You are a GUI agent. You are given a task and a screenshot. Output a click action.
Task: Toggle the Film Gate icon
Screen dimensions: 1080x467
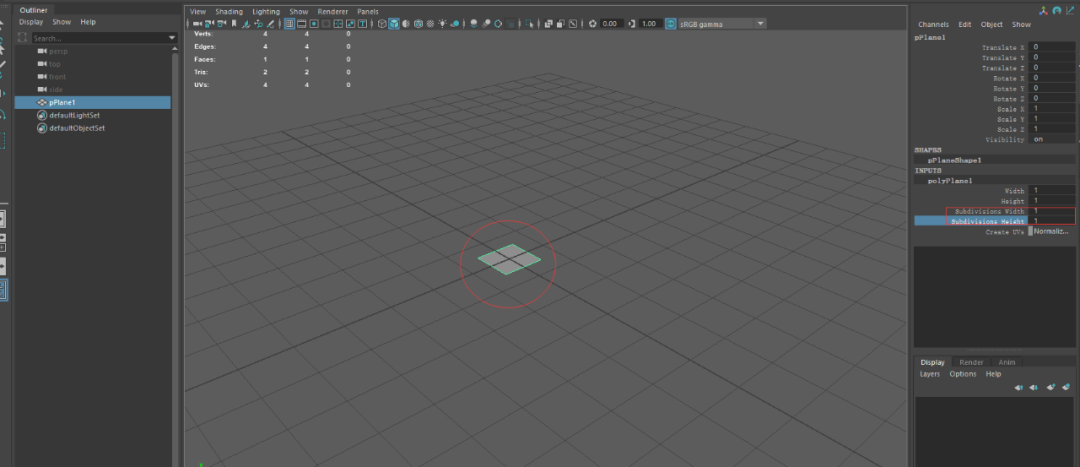point(302,23)
